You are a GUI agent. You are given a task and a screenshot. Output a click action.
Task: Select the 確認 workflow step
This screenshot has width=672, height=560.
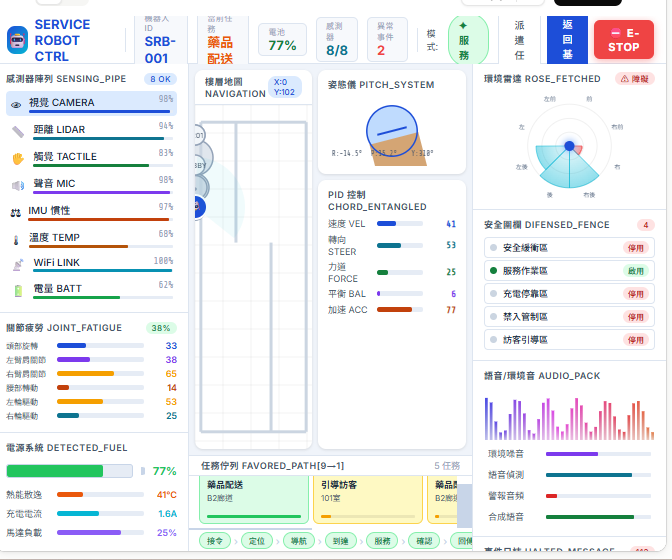[x=424, y=541]
